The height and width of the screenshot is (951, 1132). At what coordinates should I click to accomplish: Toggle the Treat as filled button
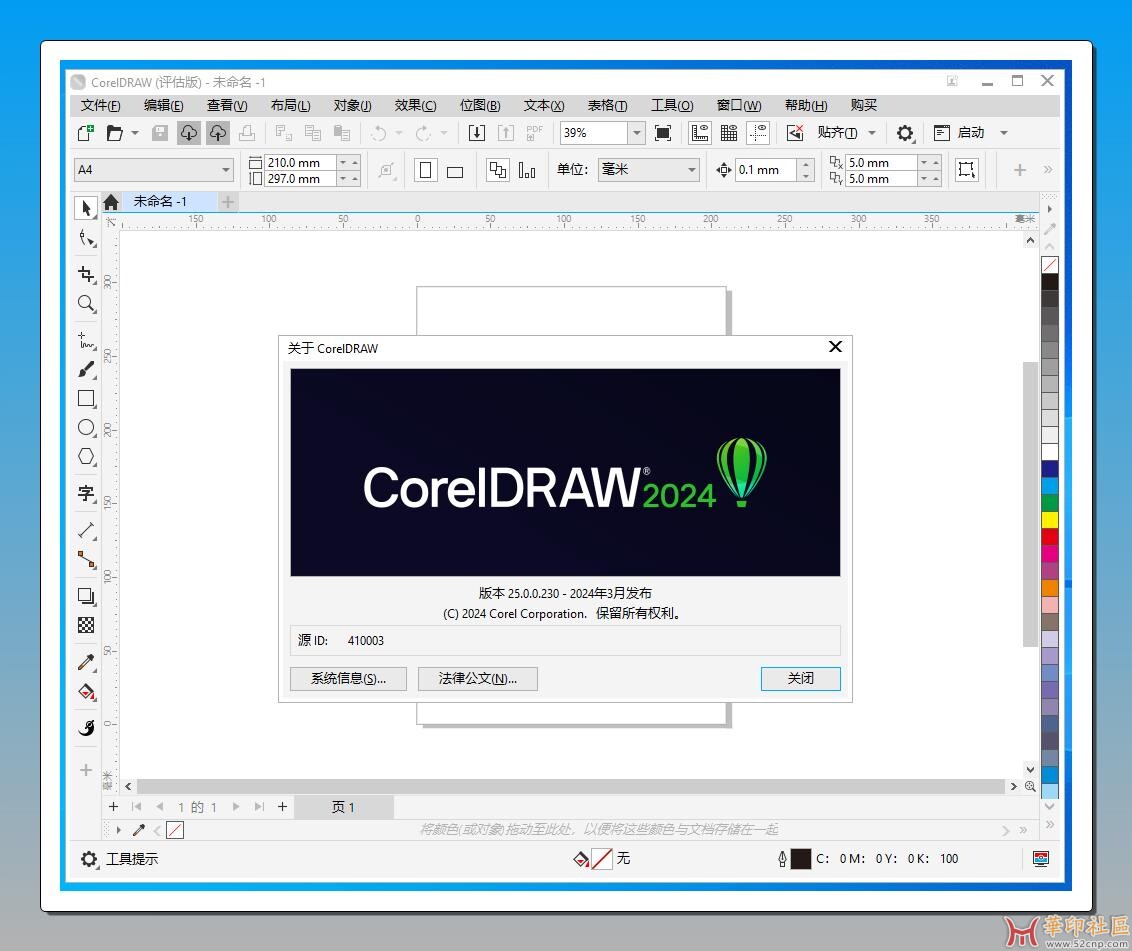click(966, 170)
